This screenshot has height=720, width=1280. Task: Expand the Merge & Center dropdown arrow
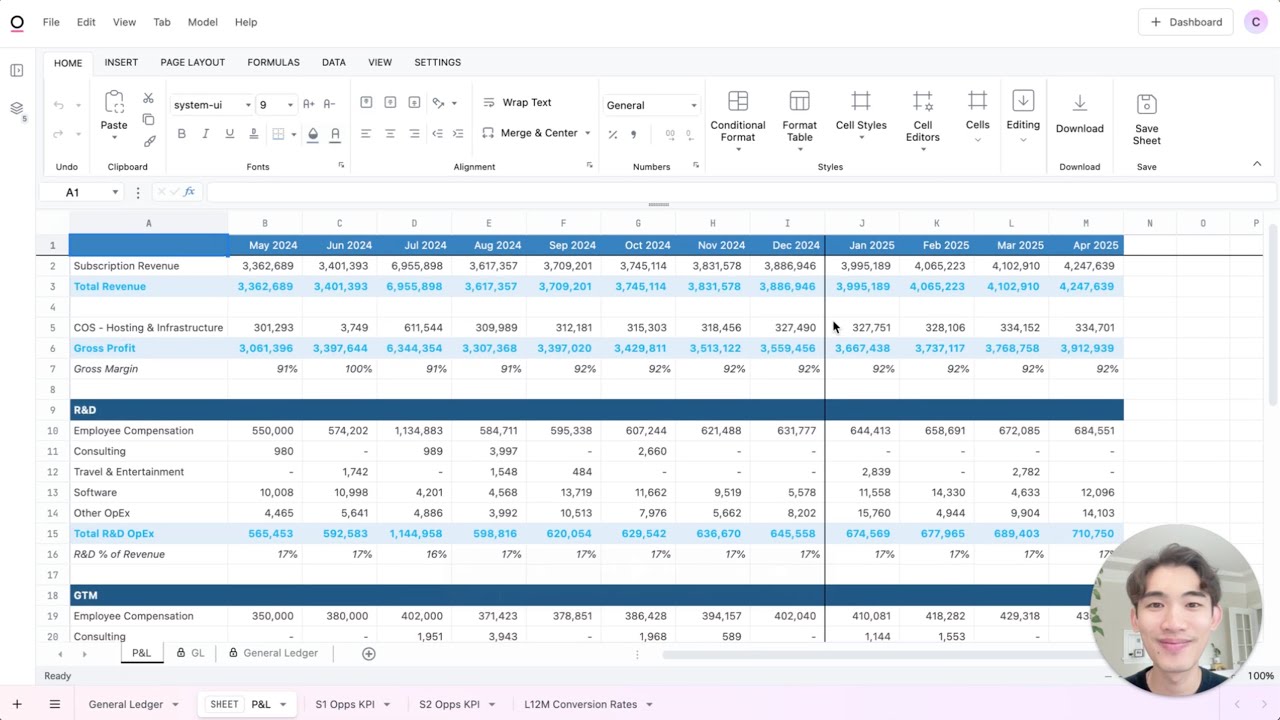(587, 133)
